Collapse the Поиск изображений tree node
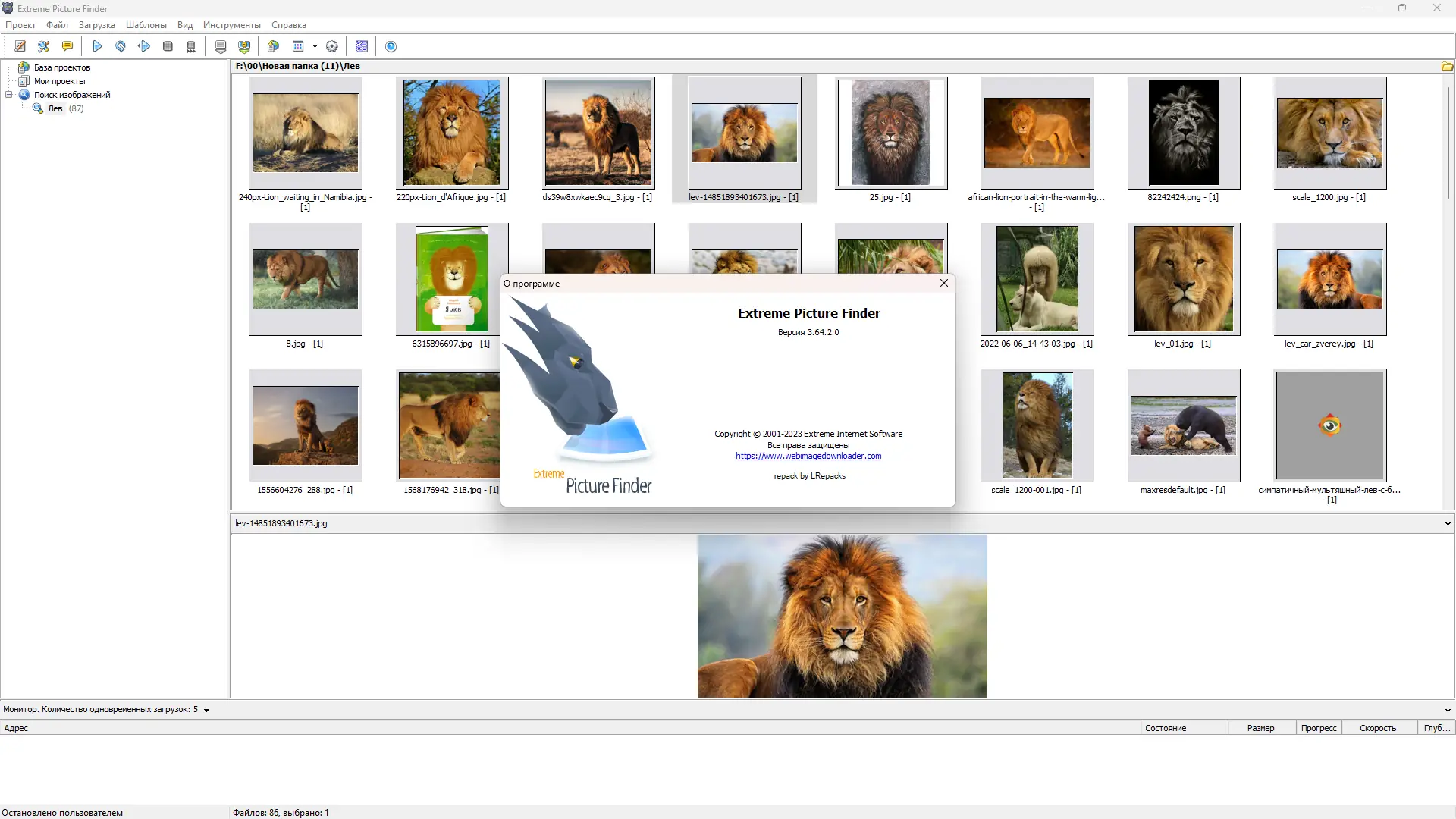1456x819 pixels. coord(9,95)
